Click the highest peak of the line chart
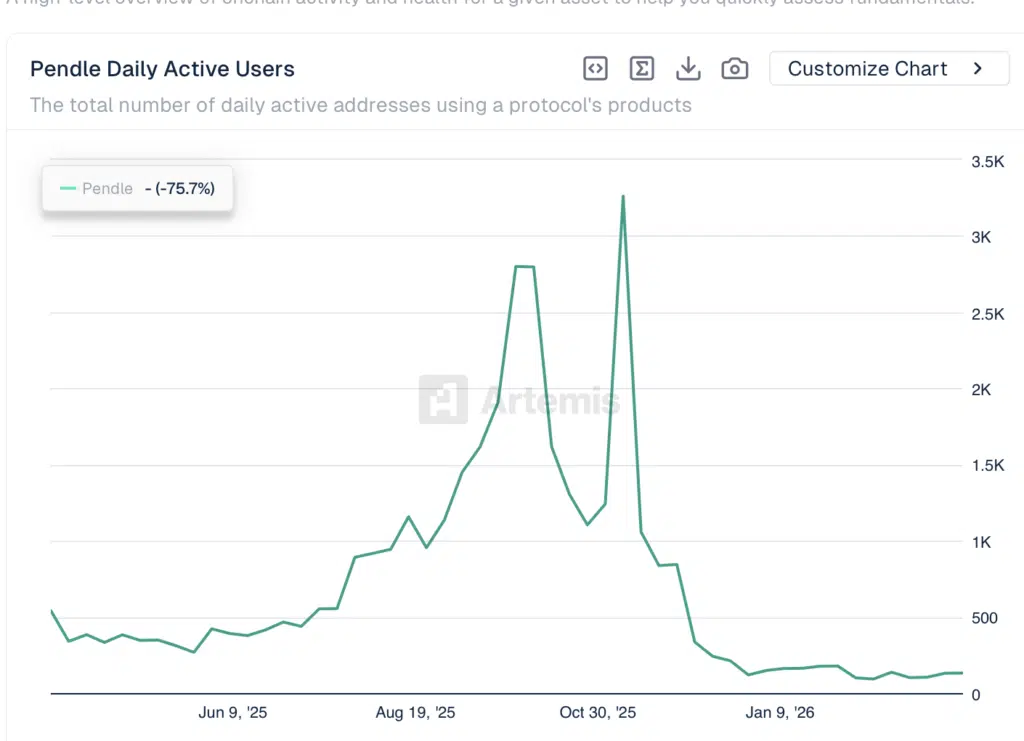1024x741 pixels. 623,197
